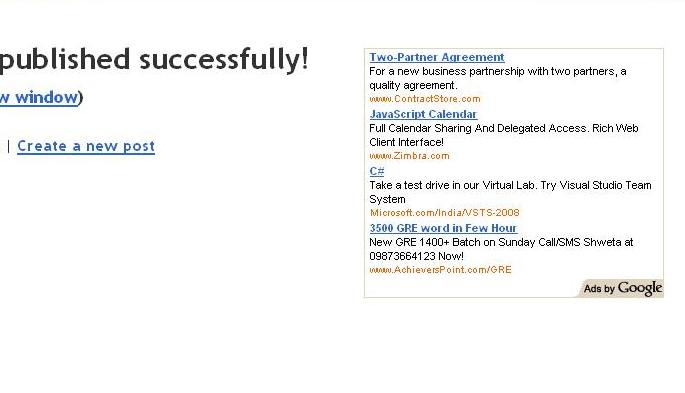Click the partially visible 'window' link

(x=39, y=97)
